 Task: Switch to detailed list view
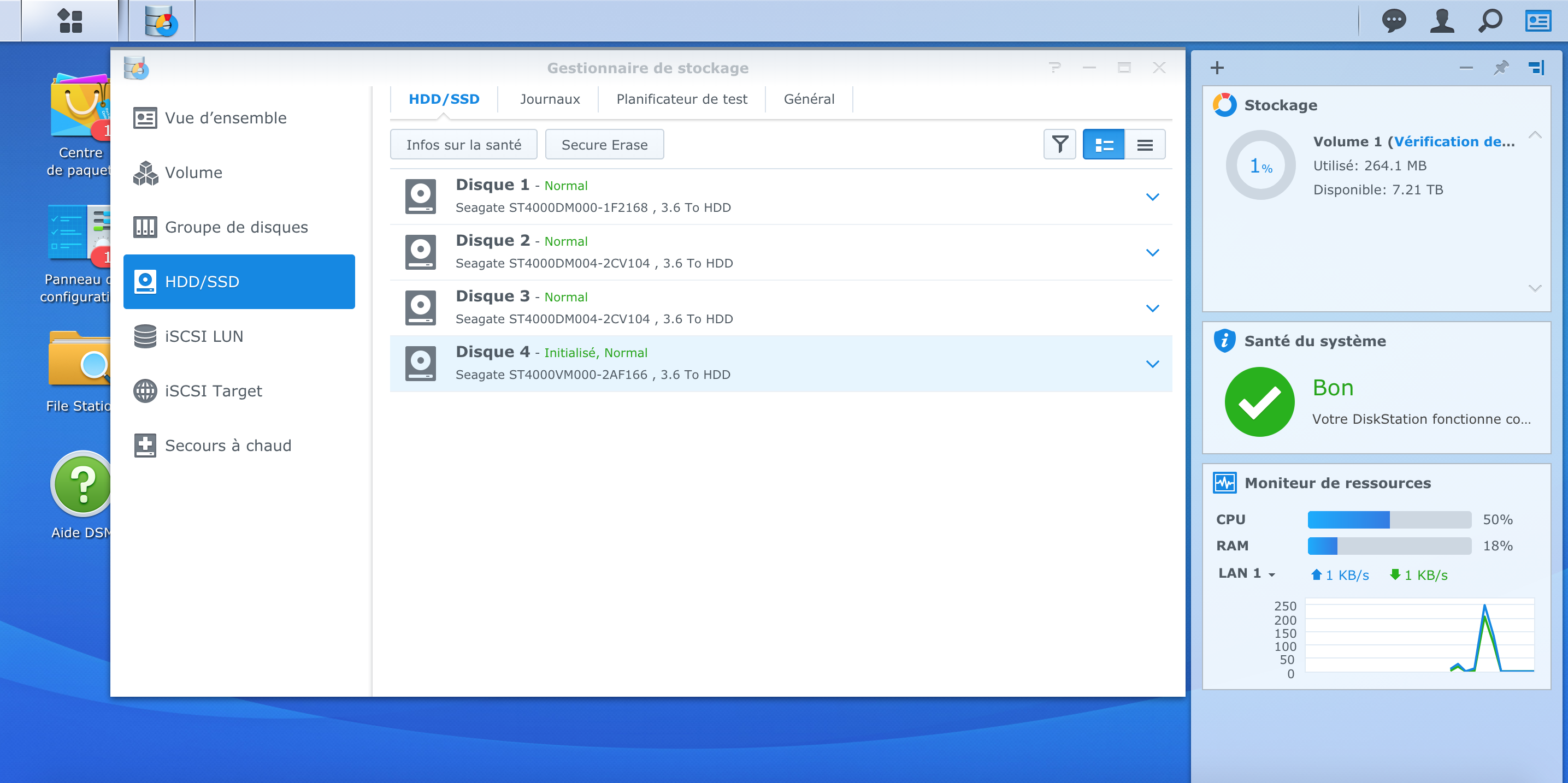(1104, 144)
